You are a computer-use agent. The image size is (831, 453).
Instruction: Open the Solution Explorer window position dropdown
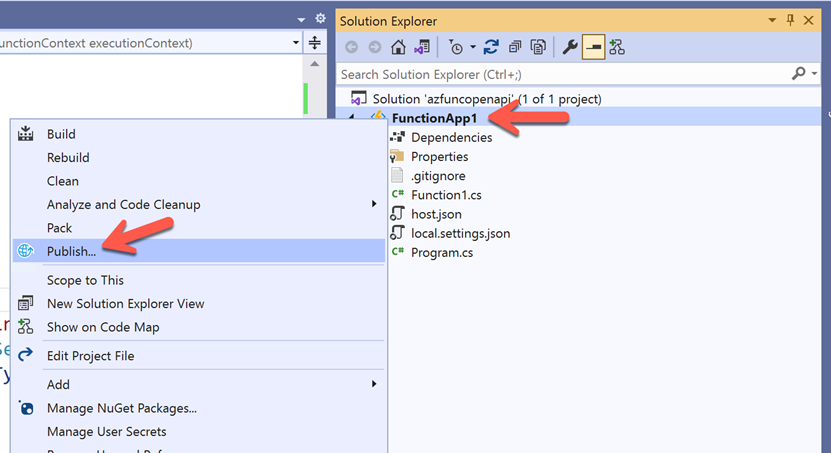[772, 20]
